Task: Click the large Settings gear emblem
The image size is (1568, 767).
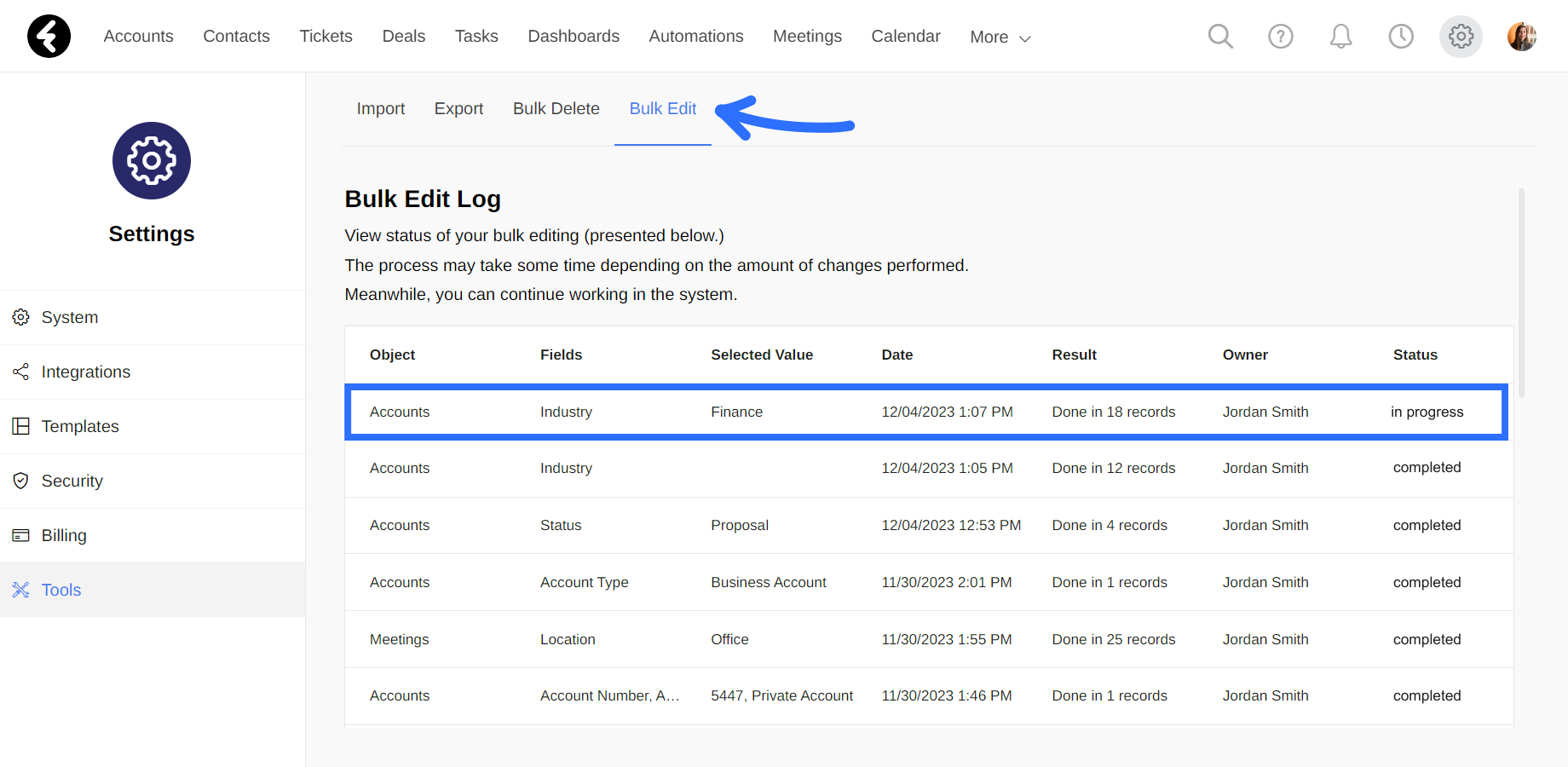Action: tap(152, 160)
